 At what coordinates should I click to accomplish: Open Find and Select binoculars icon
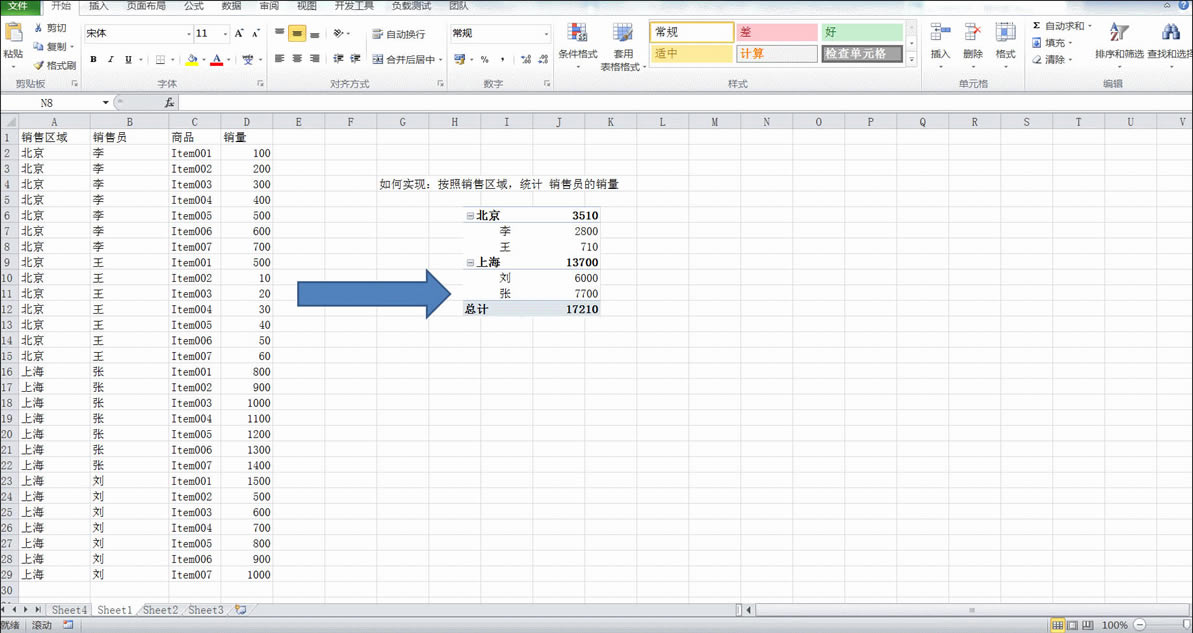pyautogui.click(x=1170, y=33)
